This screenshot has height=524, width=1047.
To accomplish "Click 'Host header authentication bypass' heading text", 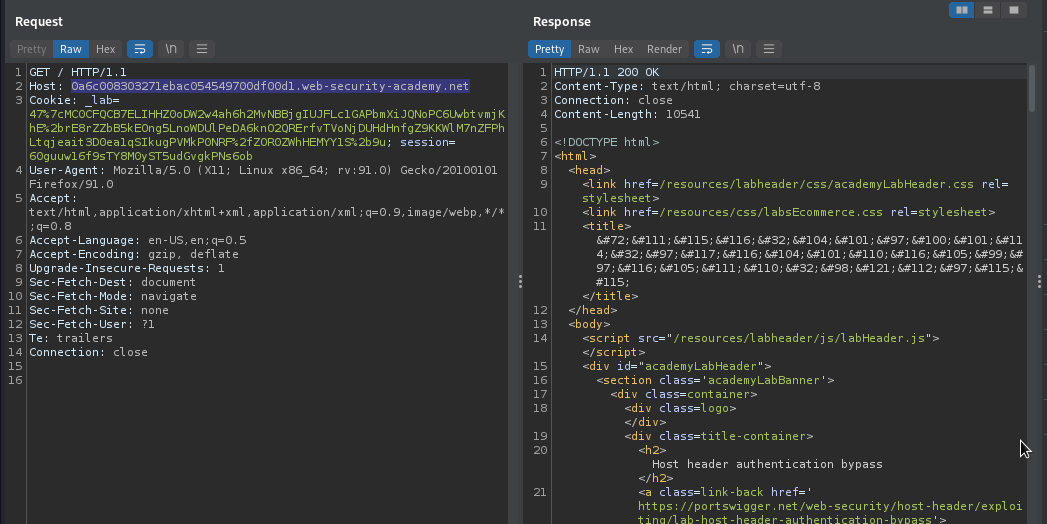I will click(x=767, y=464).
